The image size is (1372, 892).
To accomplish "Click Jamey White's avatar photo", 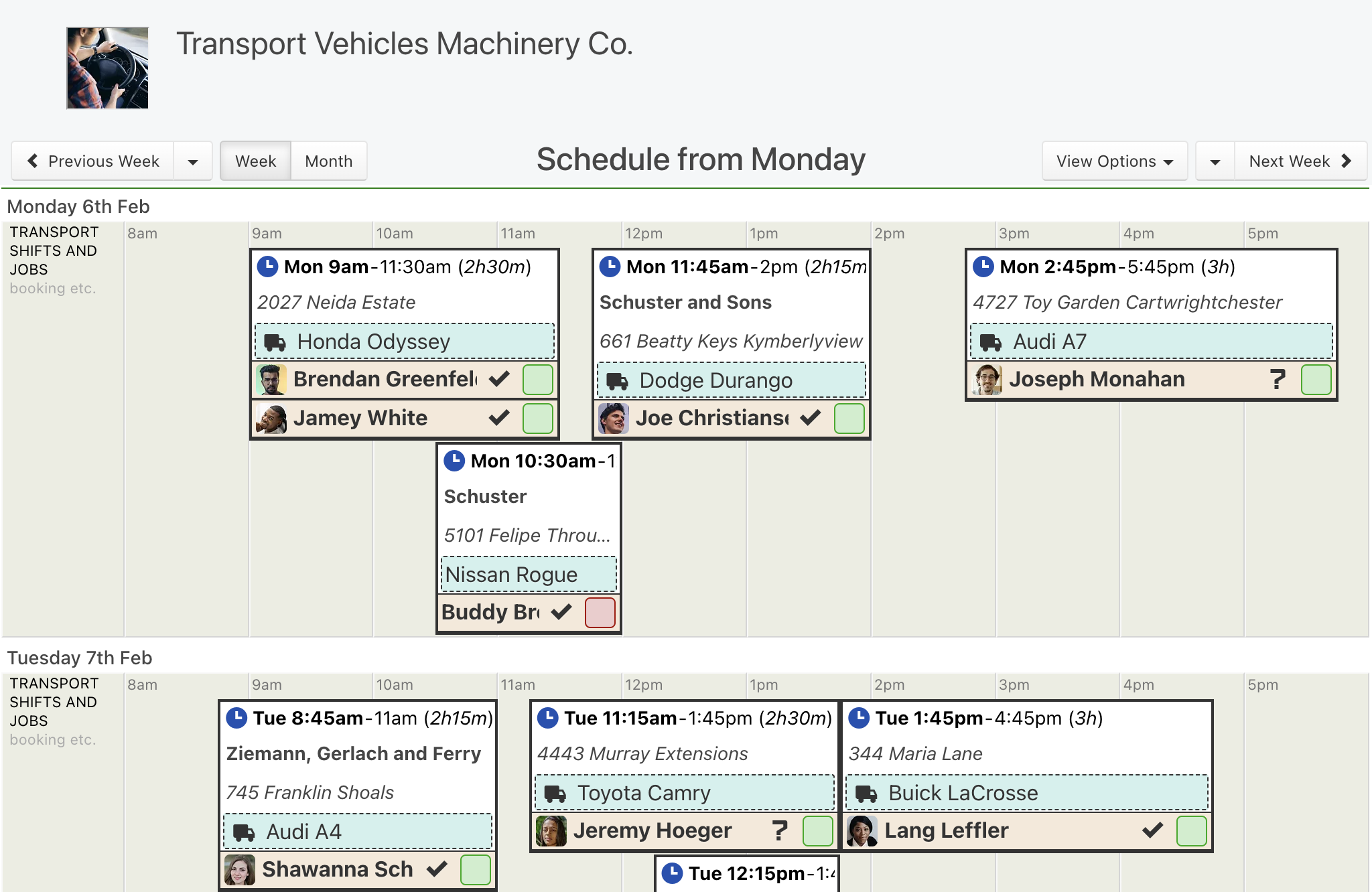I will click(271, 419).
